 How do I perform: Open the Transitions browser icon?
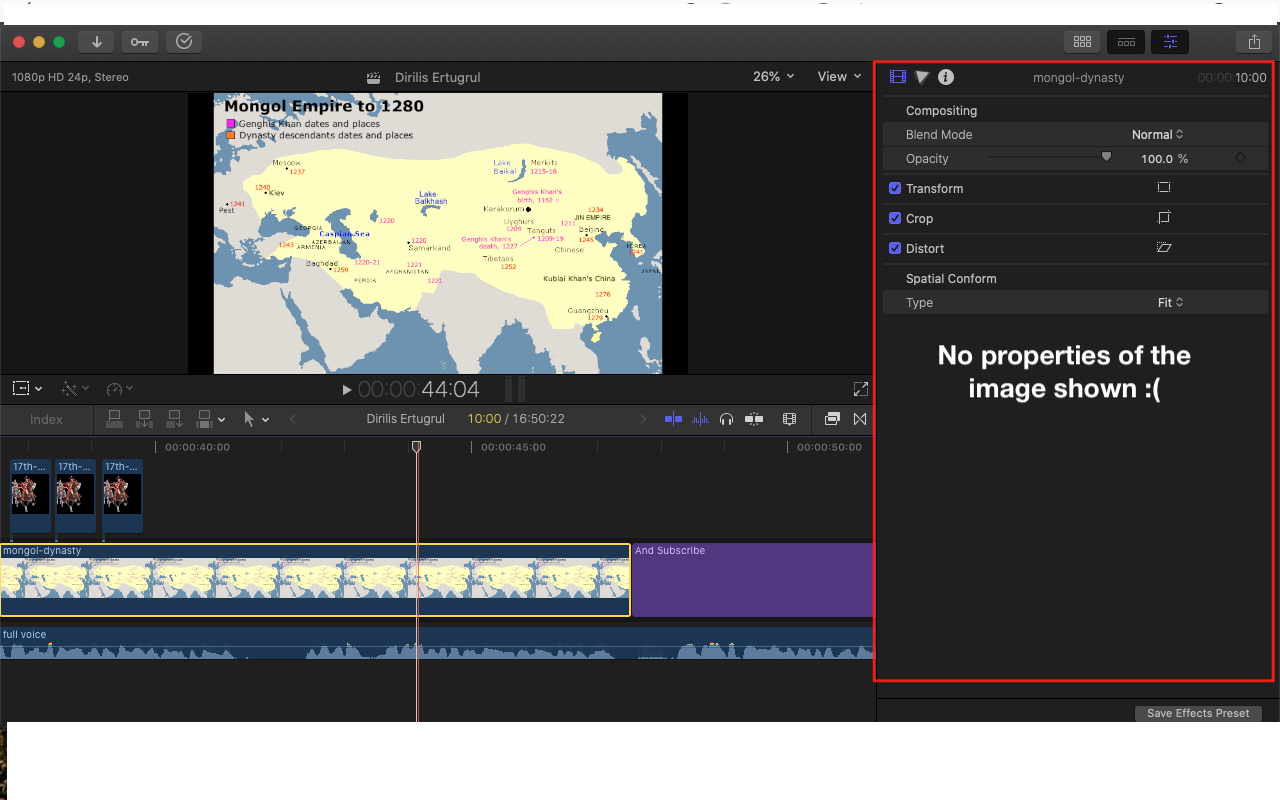860,419
